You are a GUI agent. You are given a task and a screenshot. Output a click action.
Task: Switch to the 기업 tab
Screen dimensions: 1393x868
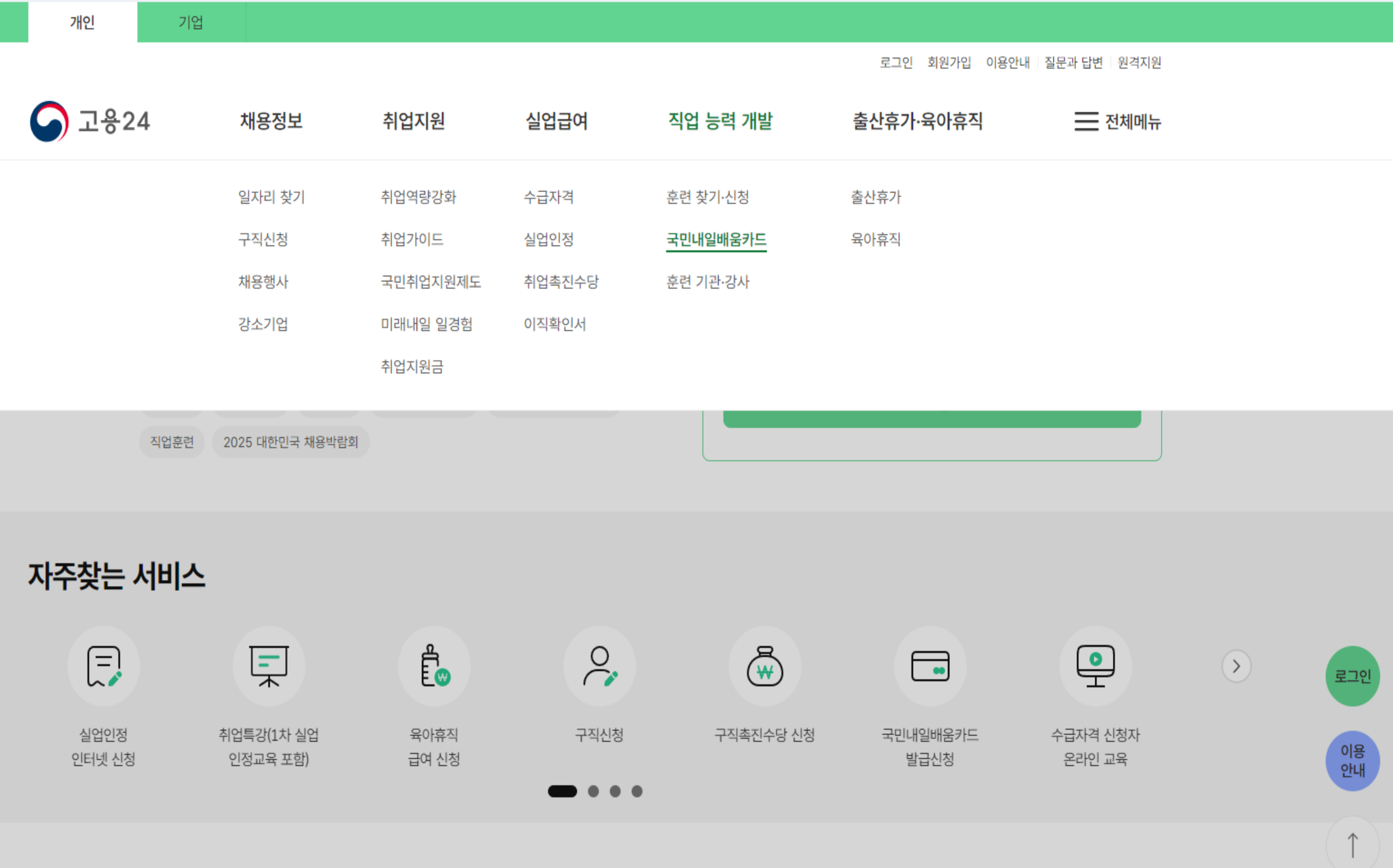coord(191,22)
